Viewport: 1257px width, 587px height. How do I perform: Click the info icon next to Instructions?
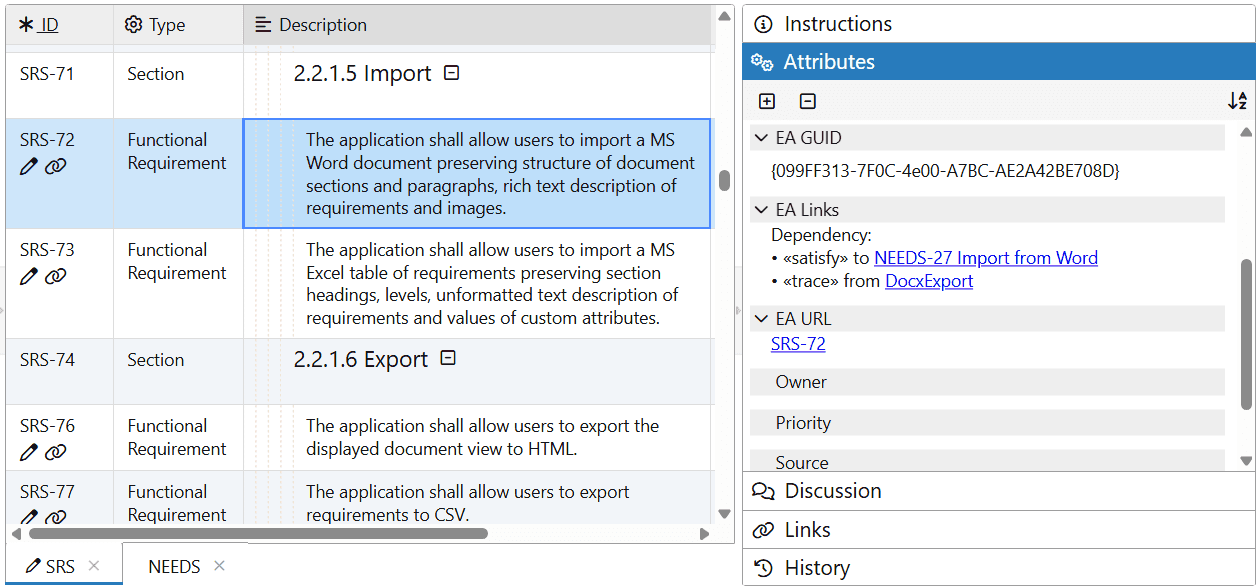point(765,23)
